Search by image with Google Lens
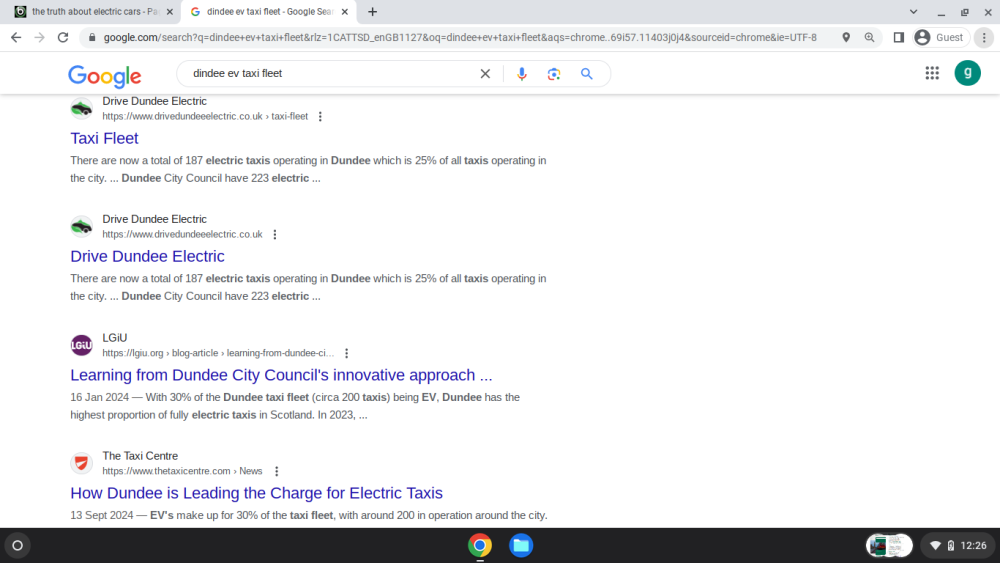Image resolution: width=1000 pixels, height=563 pixels. 554,74
